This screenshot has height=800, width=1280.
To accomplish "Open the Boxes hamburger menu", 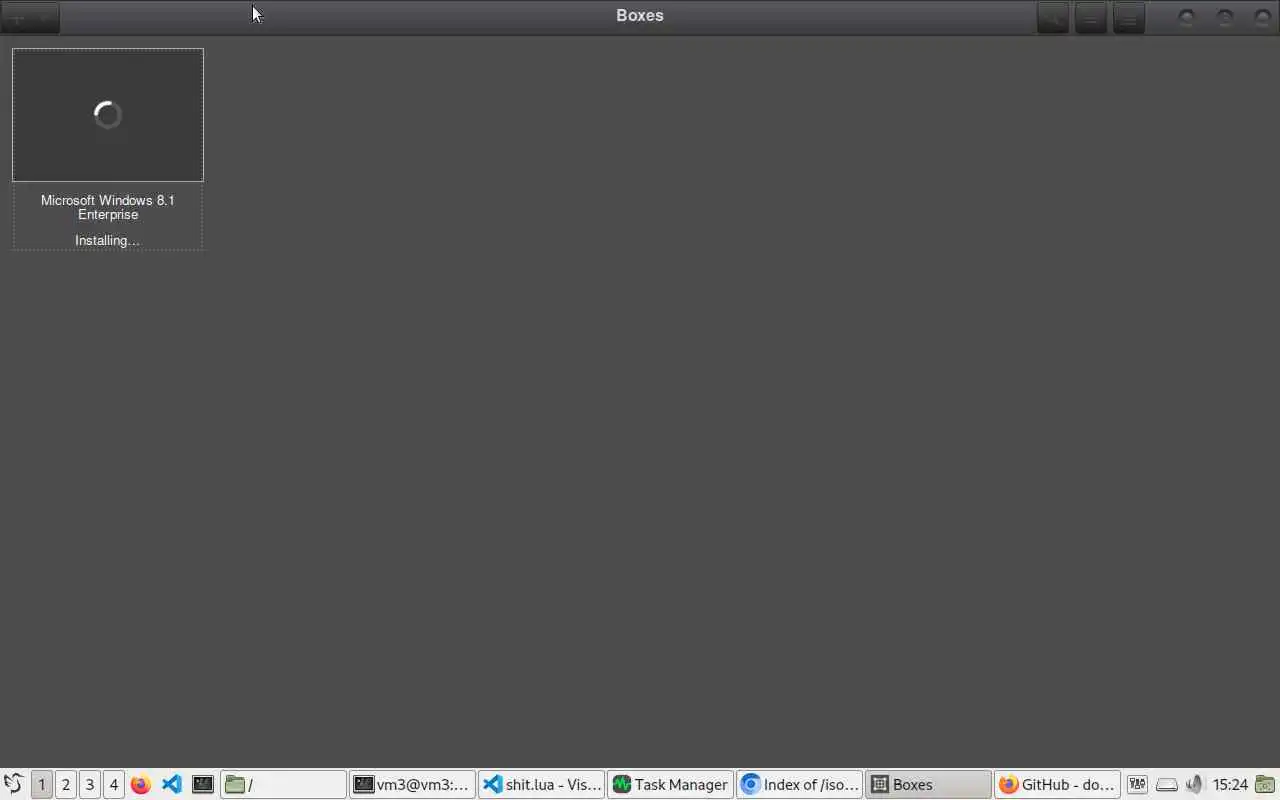I will tap(1129, 18).
